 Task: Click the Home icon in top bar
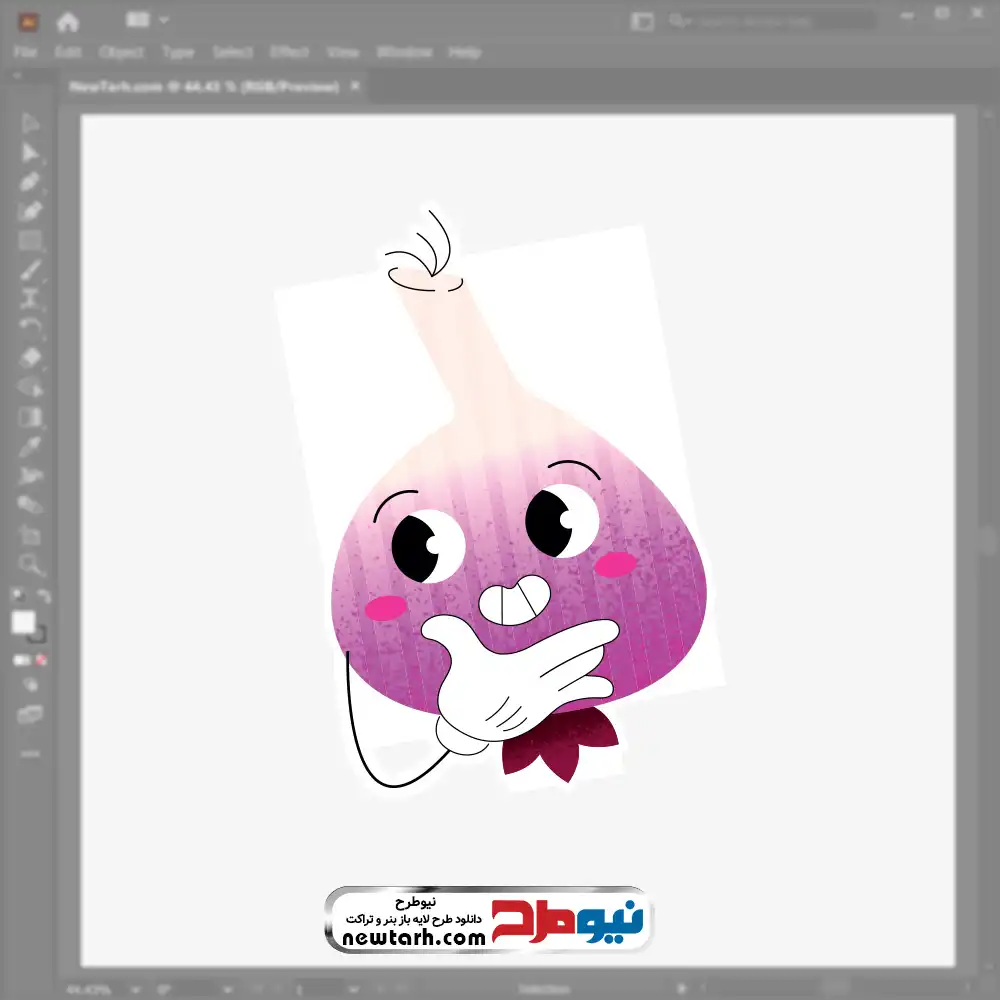68,21
